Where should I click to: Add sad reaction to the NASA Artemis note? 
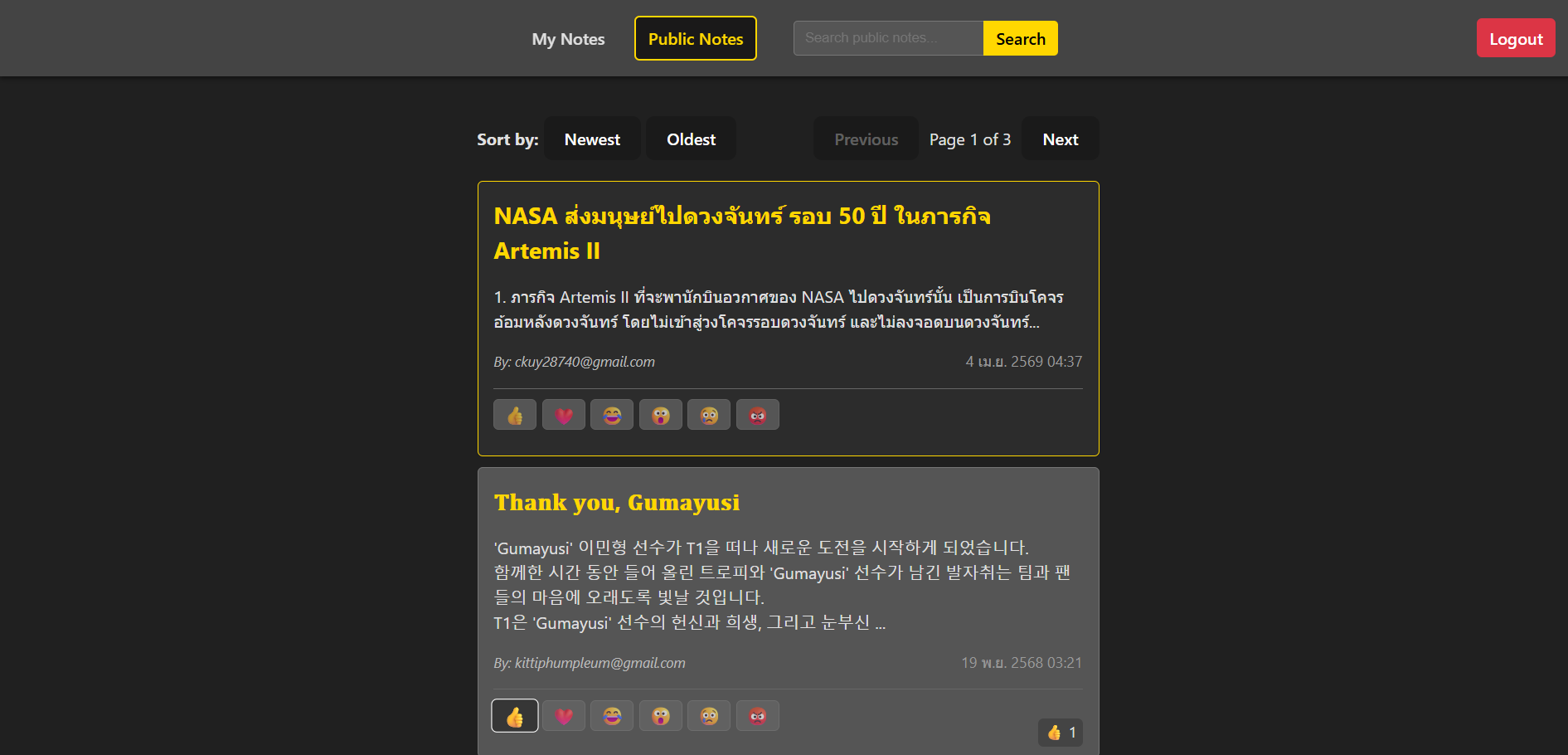pos(709,415)
